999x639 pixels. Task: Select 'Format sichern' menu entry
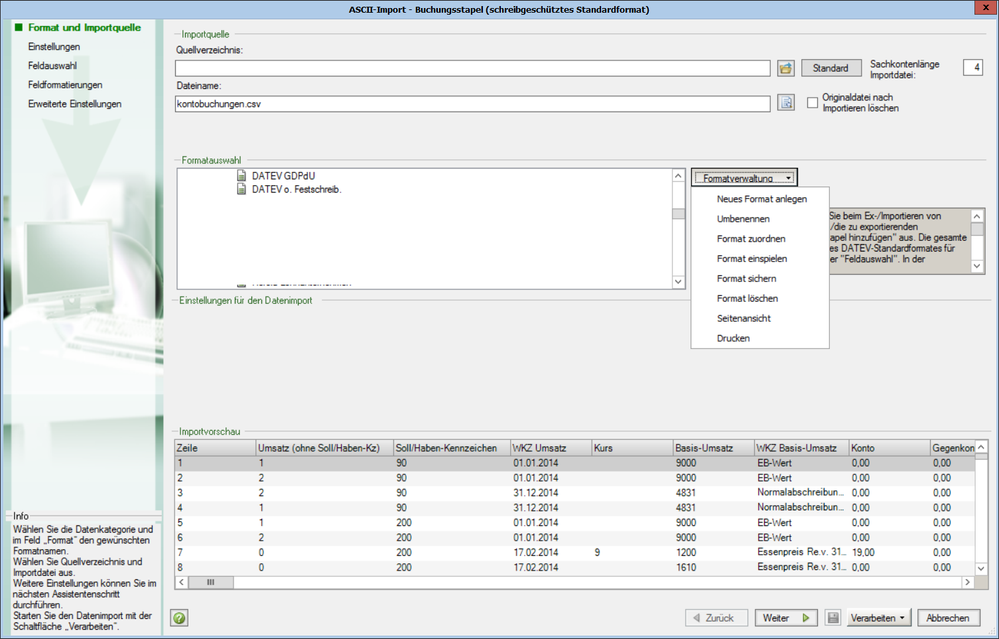pos(746,279)
